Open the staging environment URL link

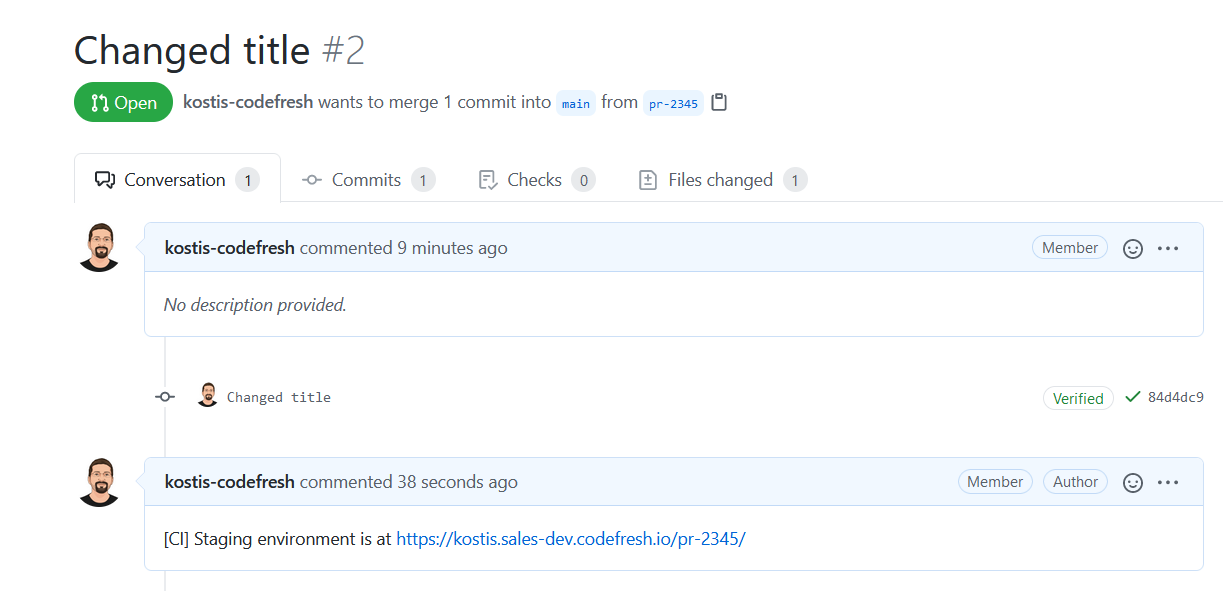click(571, 539)
